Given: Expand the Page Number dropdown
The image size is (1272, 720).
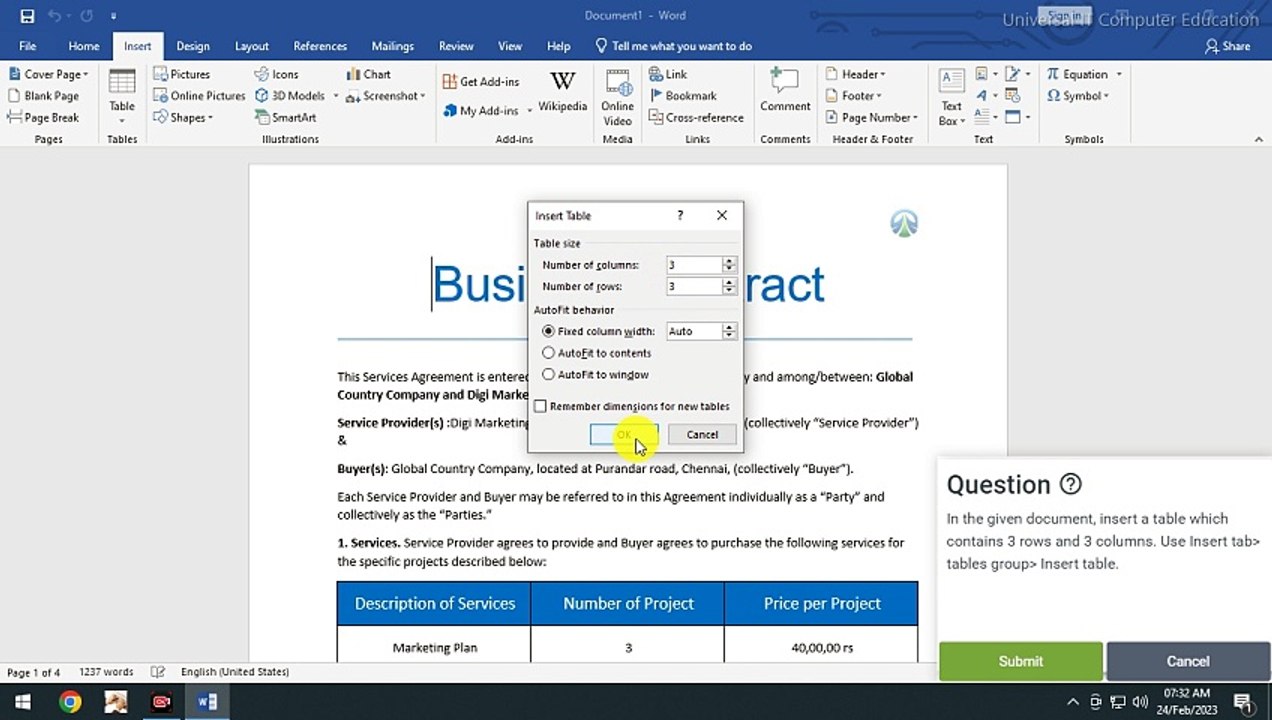Looking at the screenshot, I should [x=872, y=117].
